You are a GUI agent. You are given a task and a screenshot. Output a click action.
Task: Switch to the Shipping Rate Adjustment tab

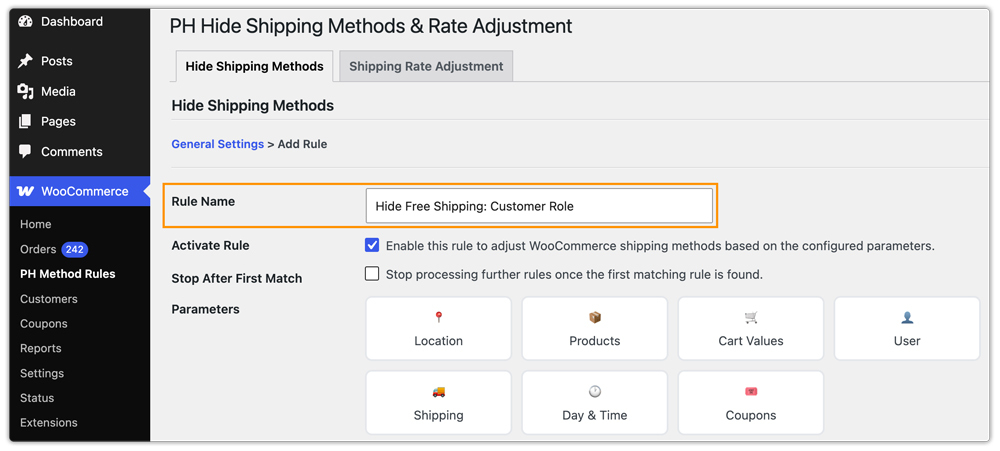click(426, 66)
